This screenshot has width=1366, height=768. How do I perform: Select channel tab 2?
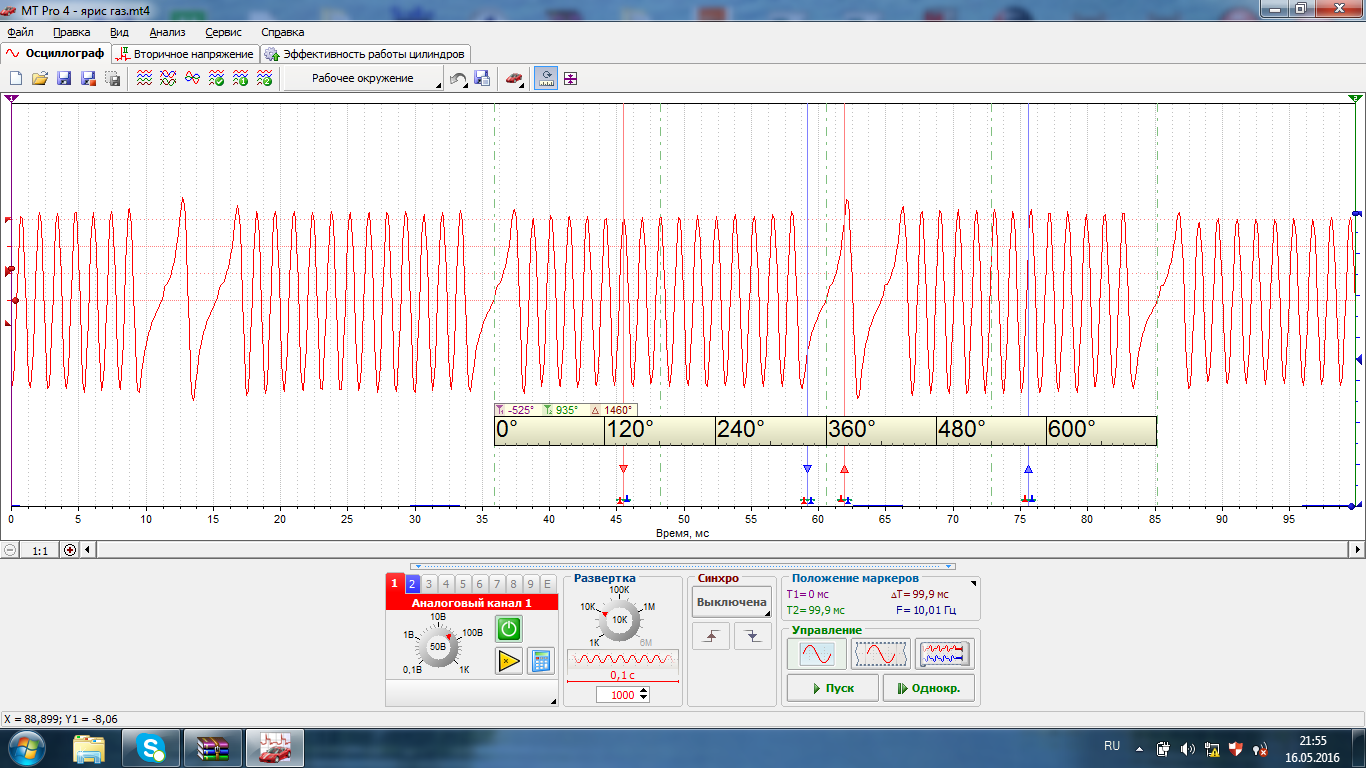[412, 584]
